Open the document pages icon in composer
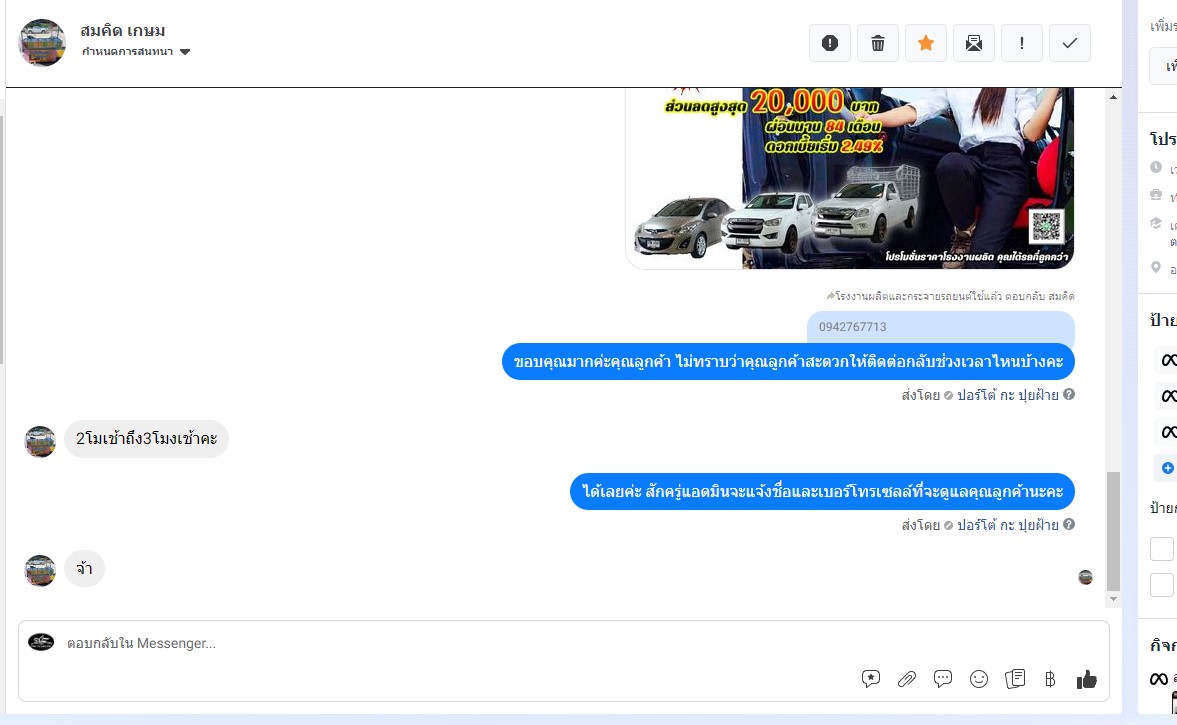The width and height of the screenshot is (1177, 725). [1015, 679]
